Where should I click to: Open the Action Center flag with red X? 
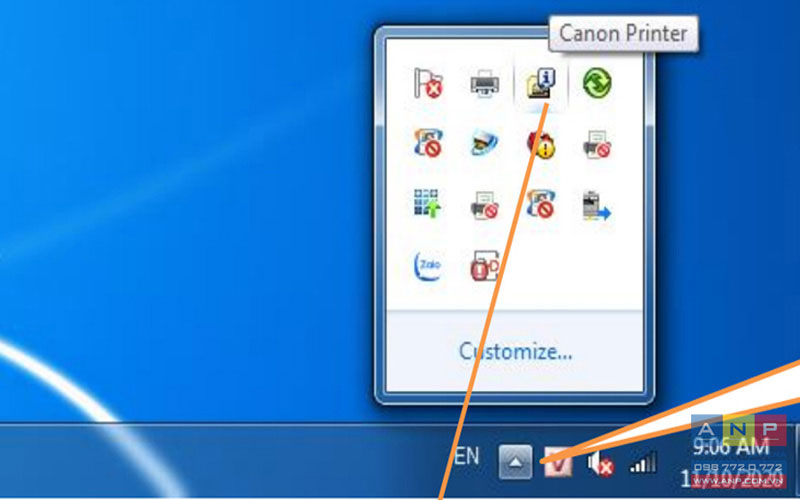point(428,83)
